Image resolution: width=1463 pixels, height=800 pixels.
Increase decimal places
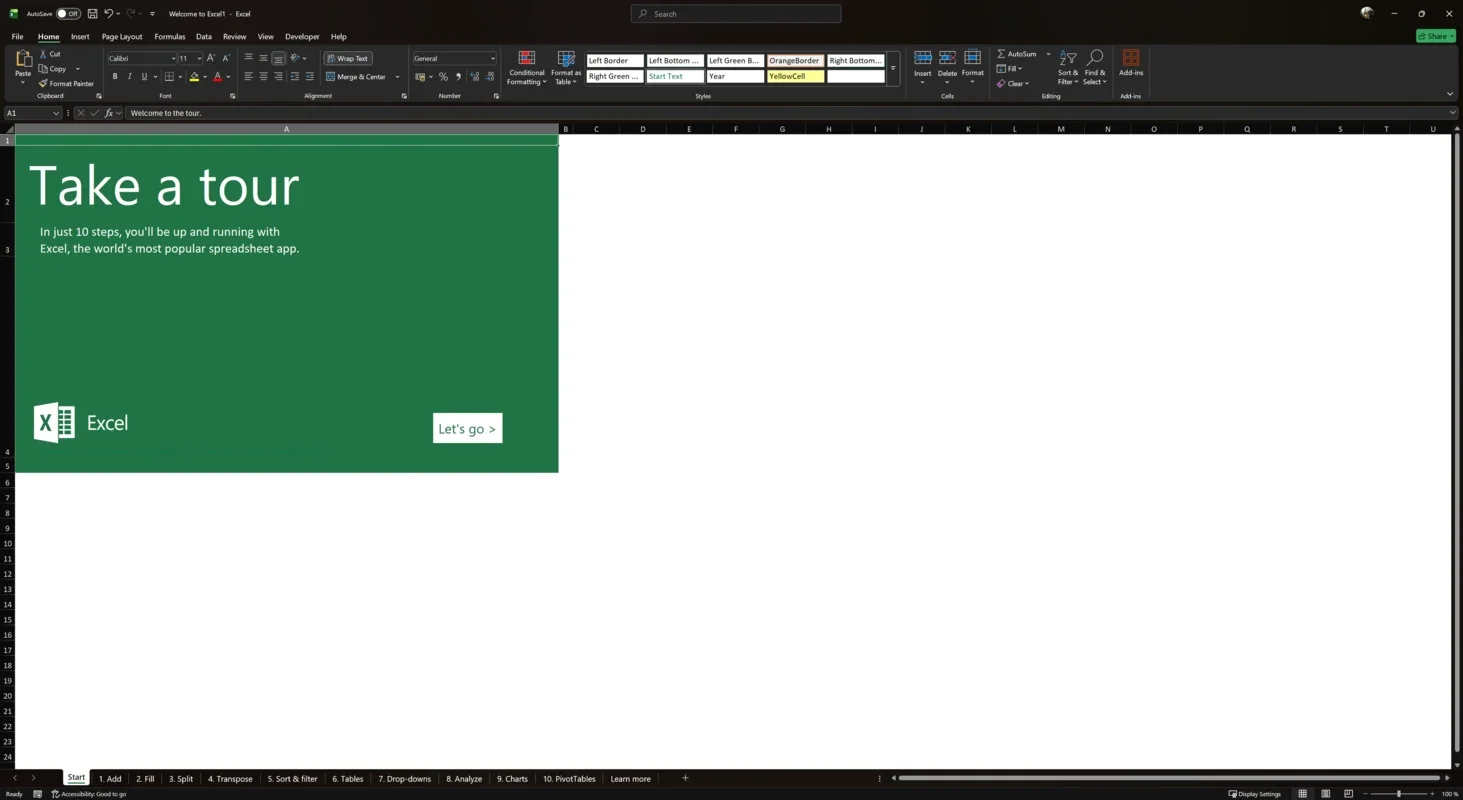(x=475, y=77)
